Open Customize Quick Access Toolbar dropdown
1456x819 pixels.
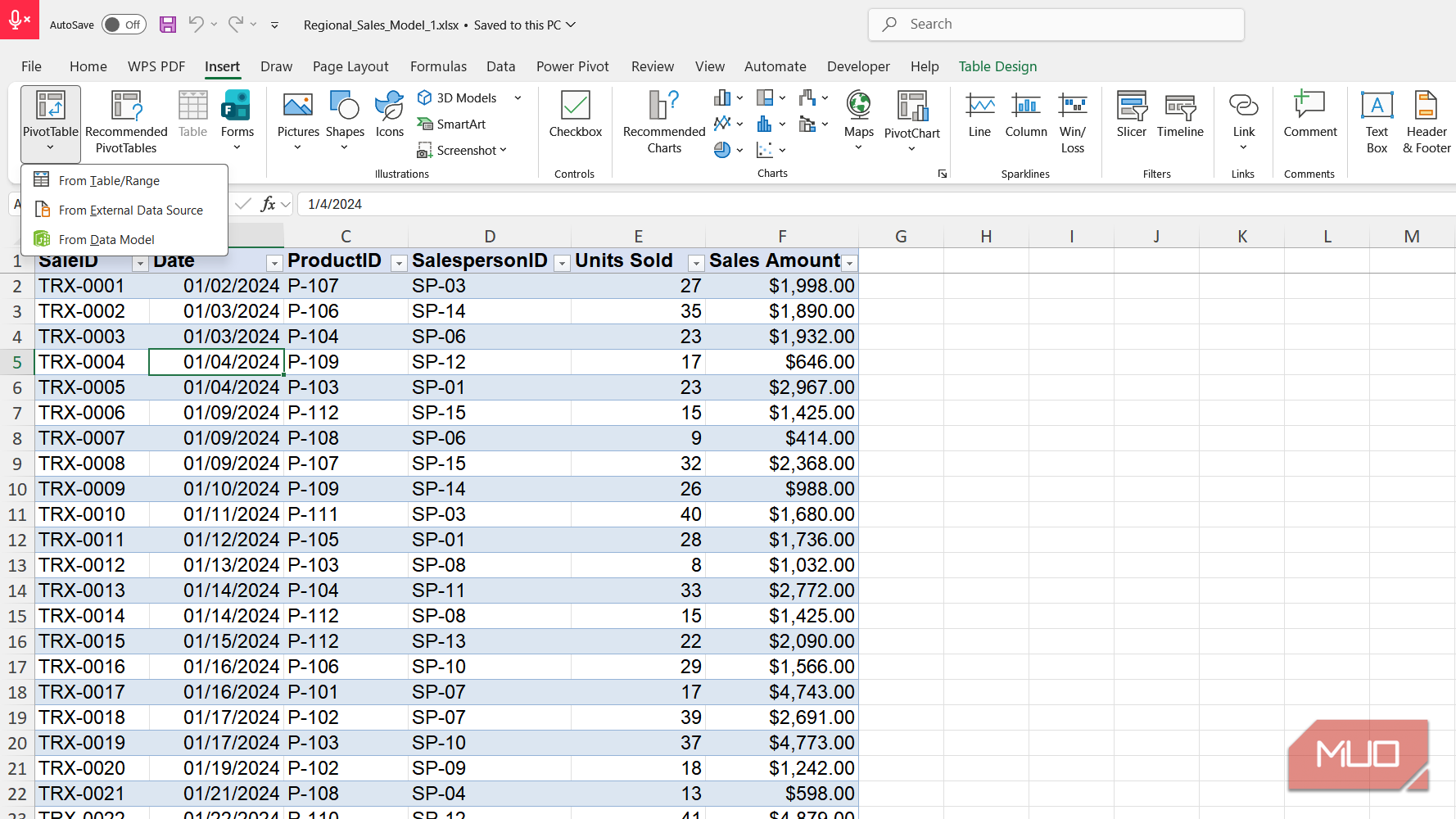tap(274, 25)
